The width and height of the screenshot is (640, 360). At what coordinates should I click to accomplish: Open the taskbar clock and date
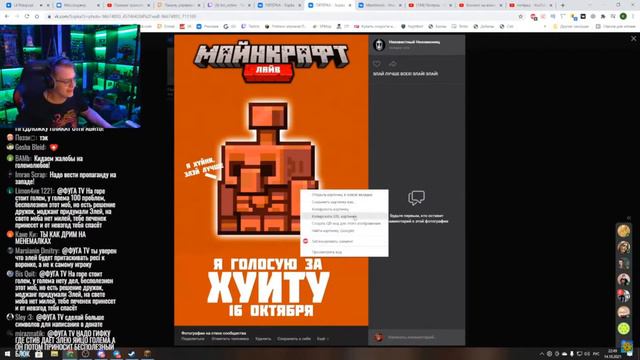point(612,353)
